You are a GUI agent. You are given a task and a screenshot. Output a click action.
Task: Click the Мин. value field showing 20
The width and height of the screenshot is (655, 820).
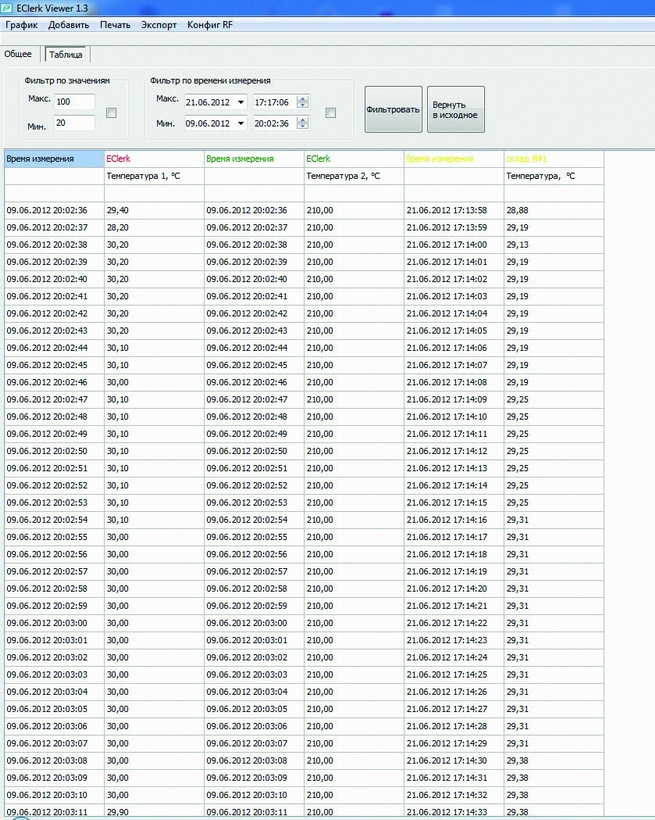(74, 123)
